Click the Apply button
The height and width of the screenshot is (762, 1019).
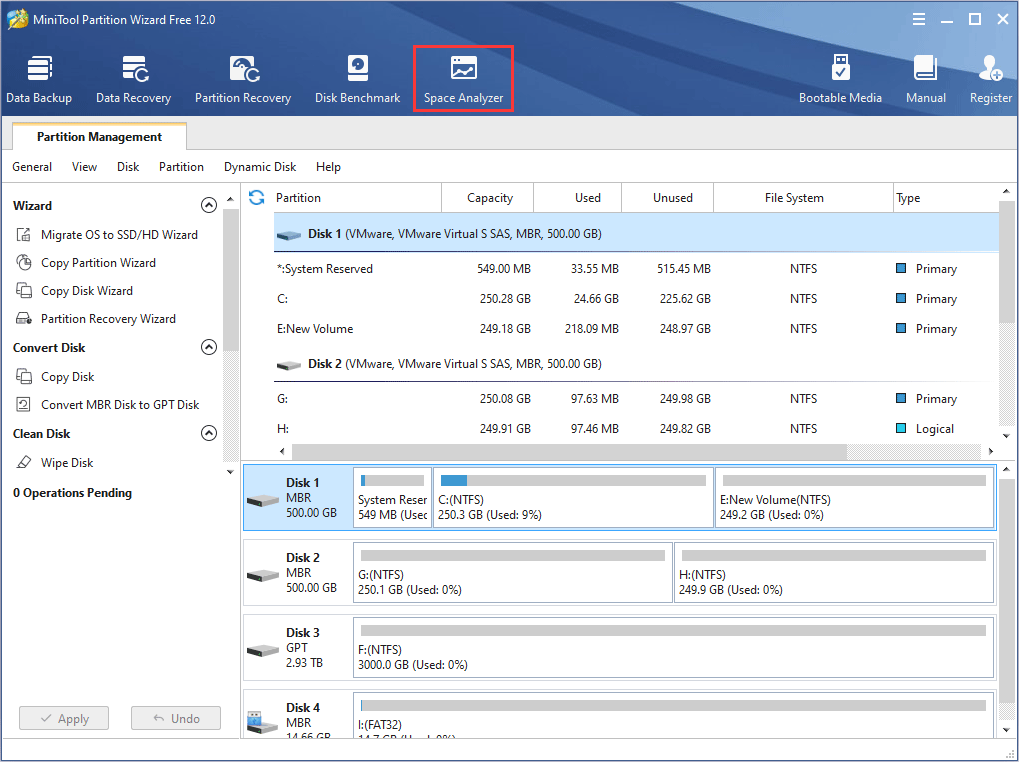(64, 718)
